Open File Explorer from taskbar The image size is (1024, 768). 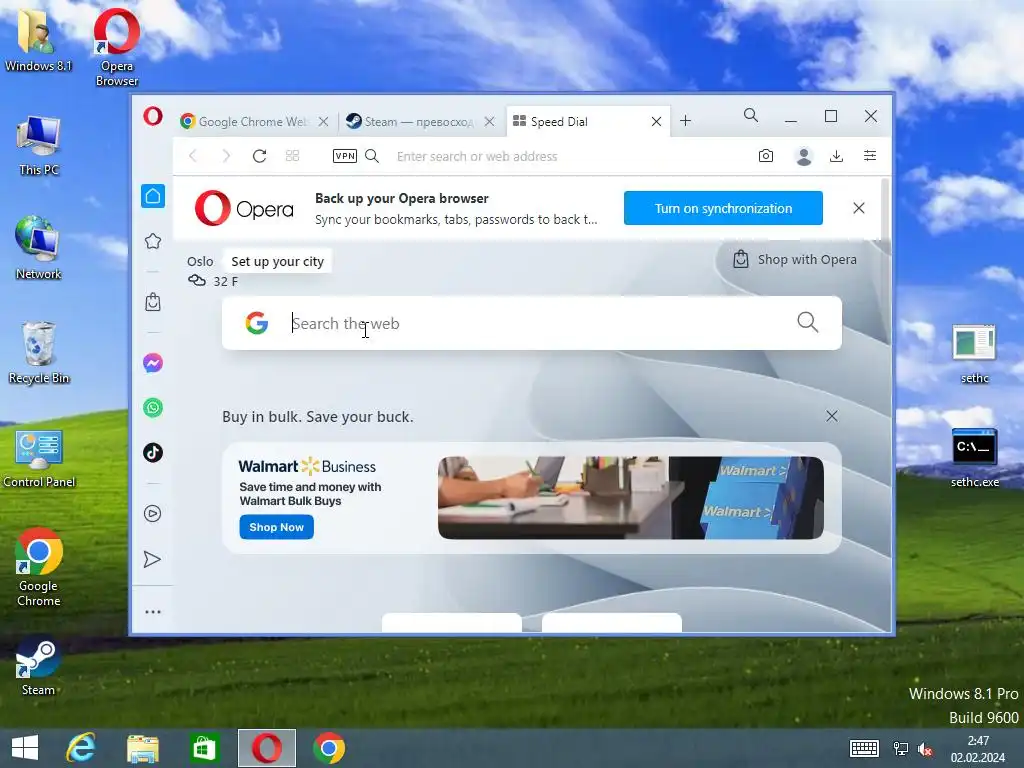[x=143, y=748]
